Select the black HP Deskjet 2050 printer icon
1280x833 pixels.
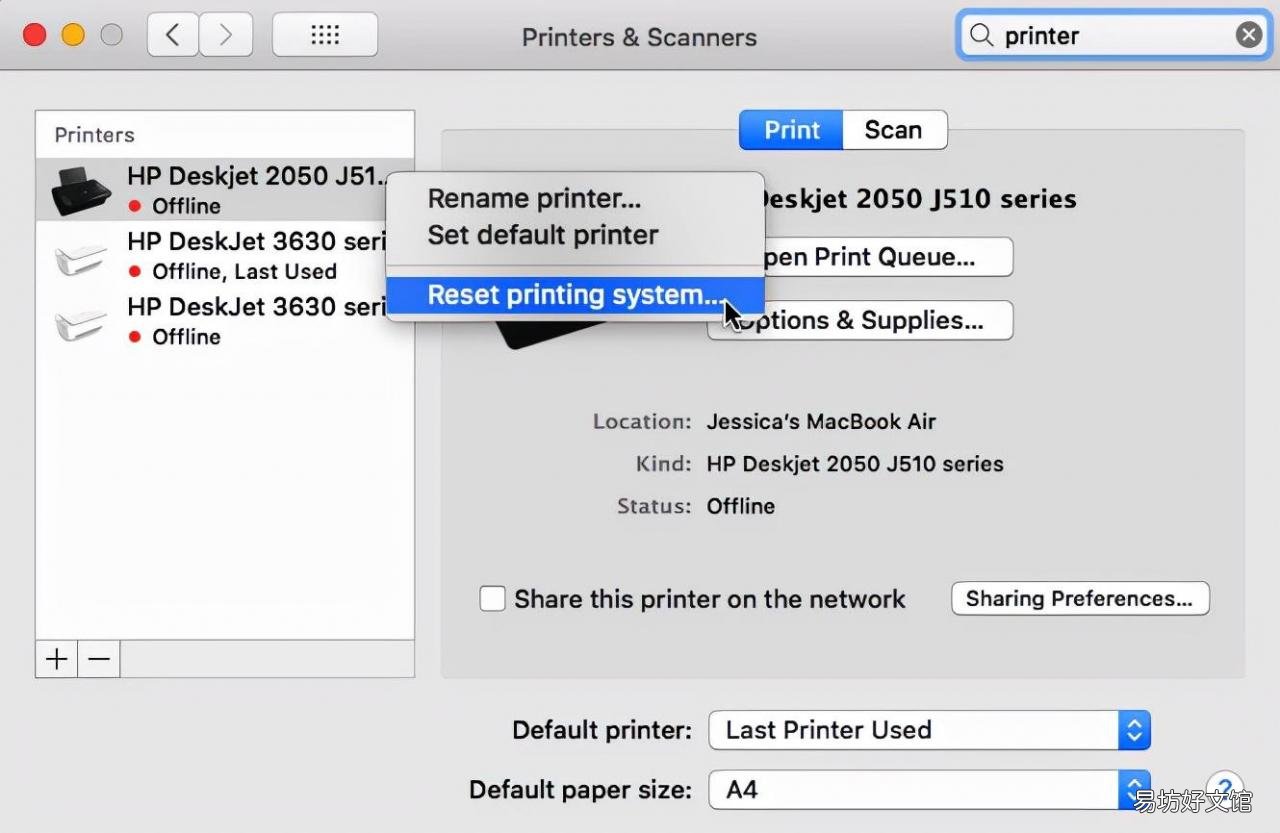pos(81,190)
